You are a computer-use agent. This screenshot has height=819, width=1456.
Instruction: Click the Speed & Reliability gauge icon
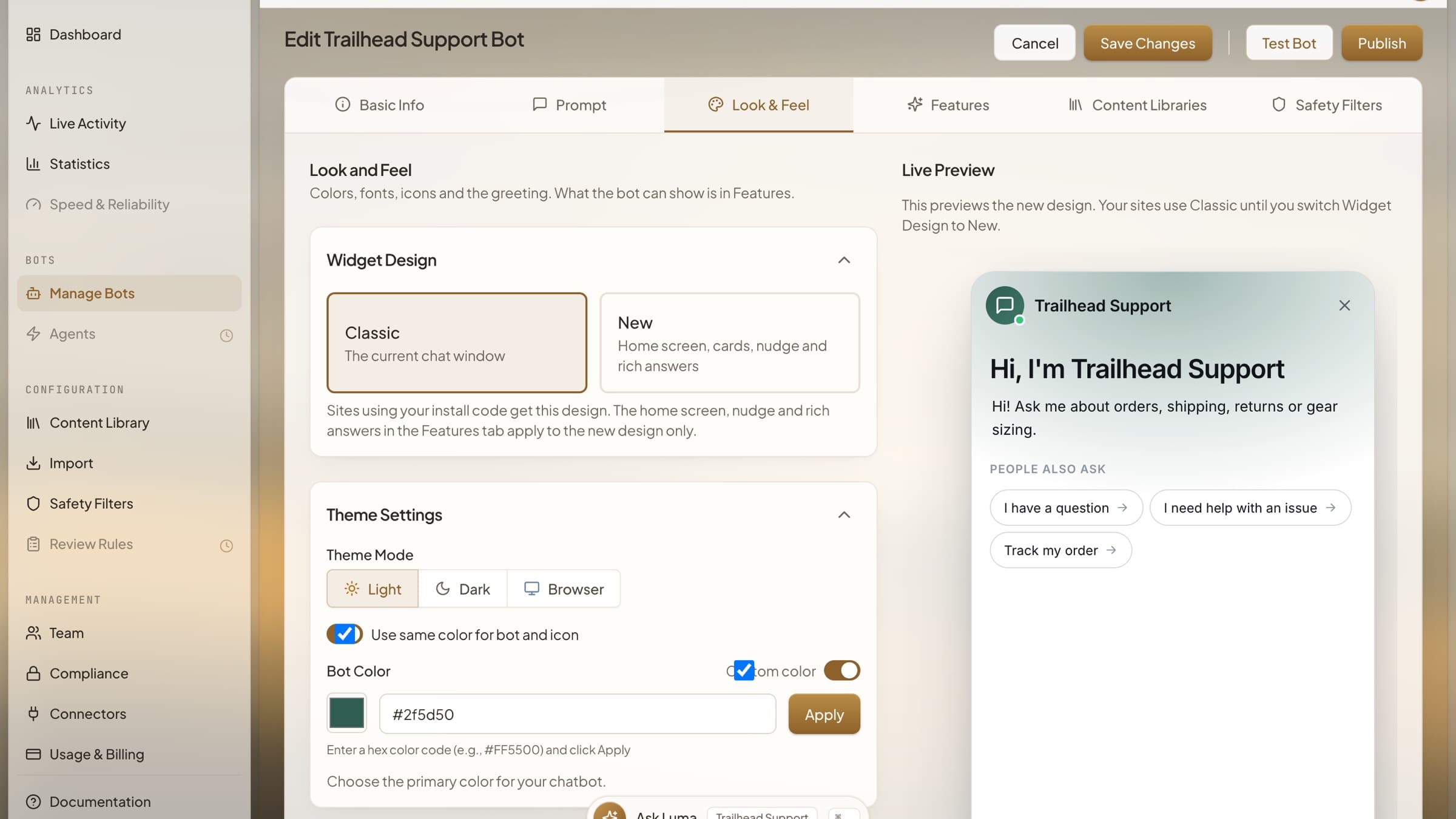point(33,204)
